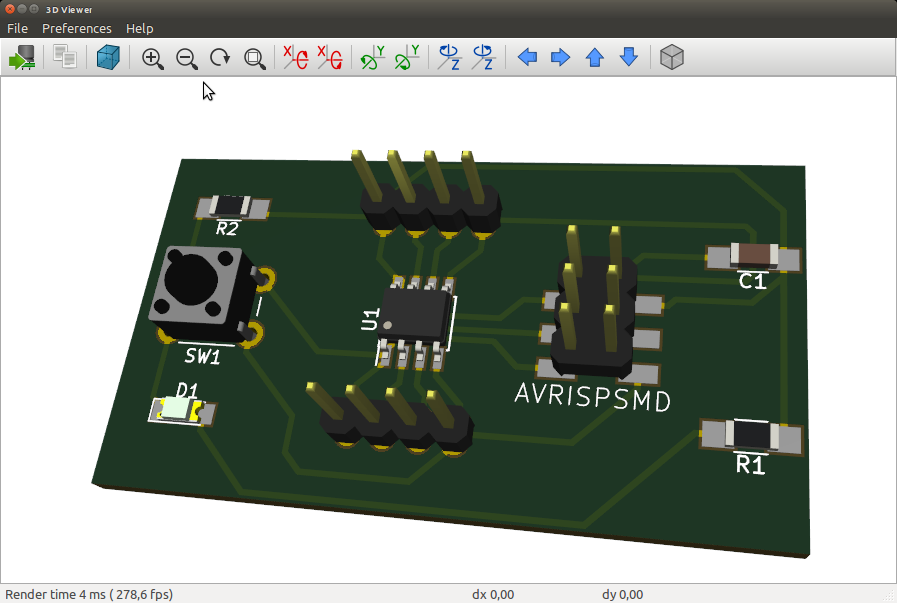This screenshot has height=603, width=897.
Task: Click the AVRISPSMD silkscreen text
Action: pyautogui.click(x=593, y=398)
